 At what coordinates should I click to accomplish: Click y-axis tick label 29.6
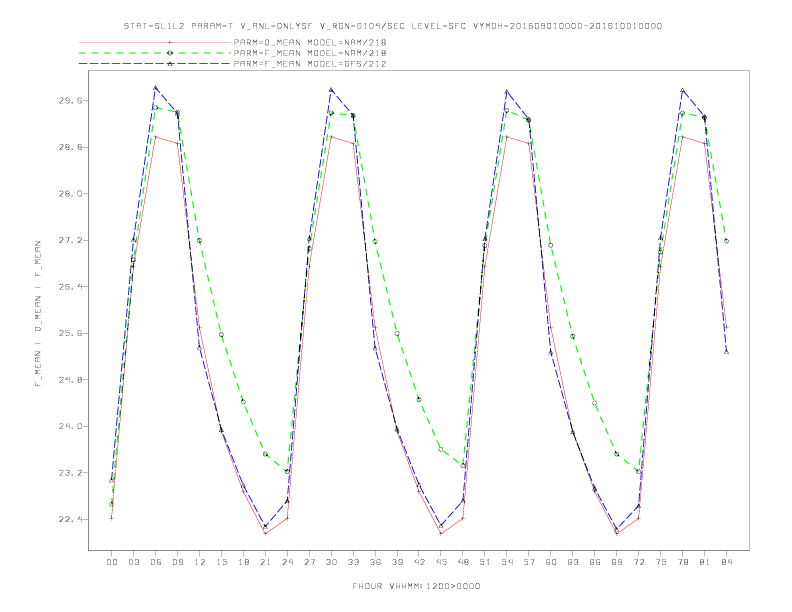(x=70, y=100)
